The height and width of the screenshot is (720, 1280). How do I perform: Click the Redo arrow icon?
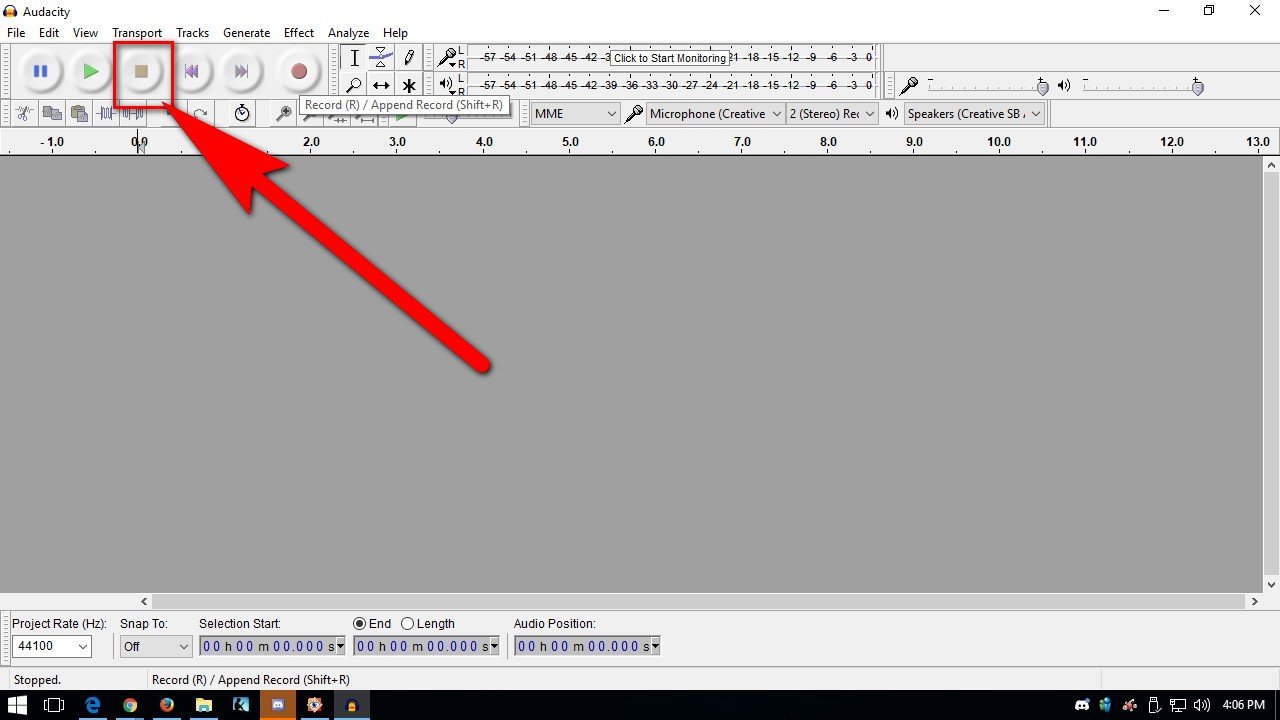pos(201,113)
